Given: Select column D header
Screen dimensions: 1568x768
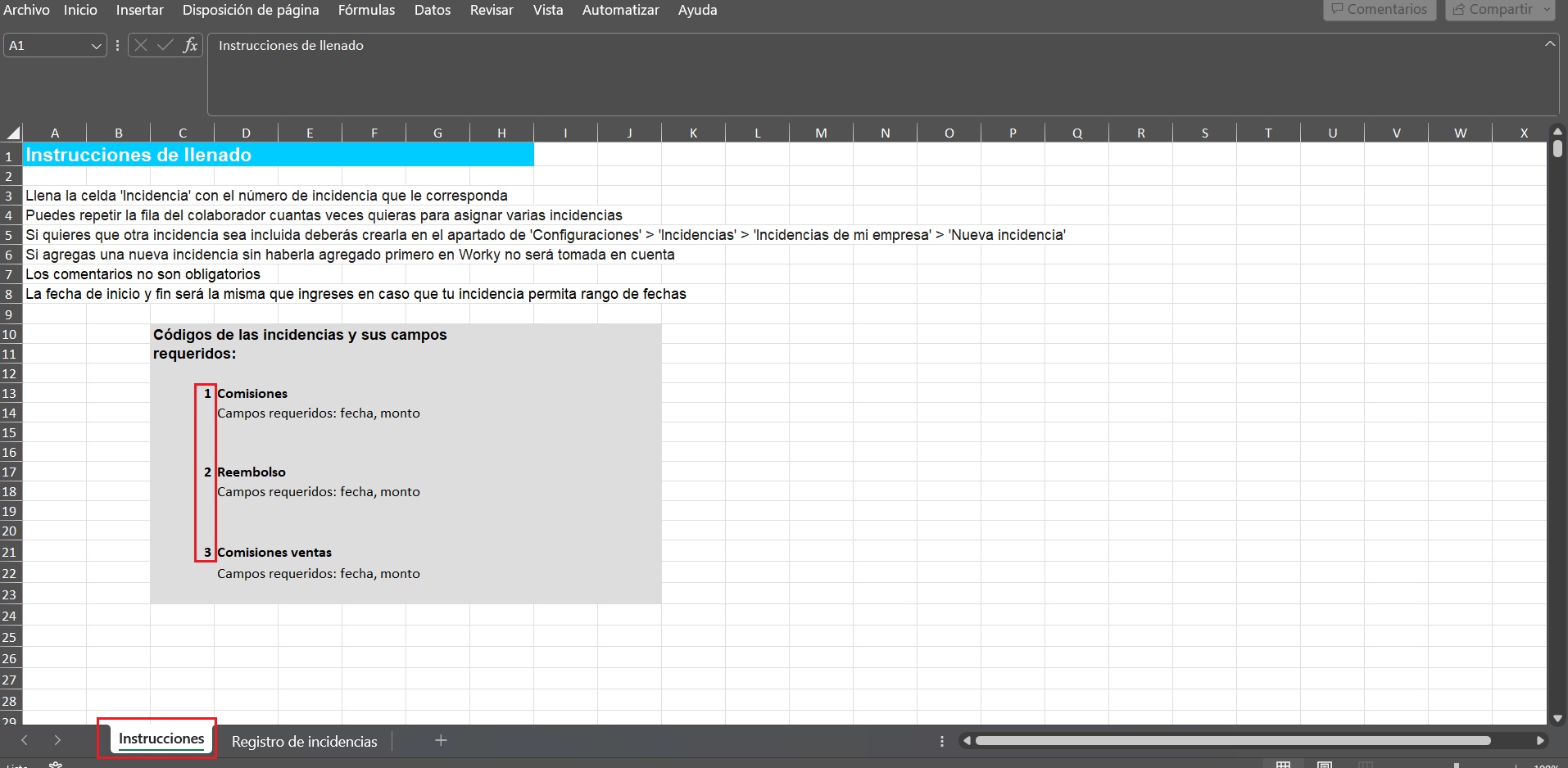Looking at the screenshot, I should 246,133.
